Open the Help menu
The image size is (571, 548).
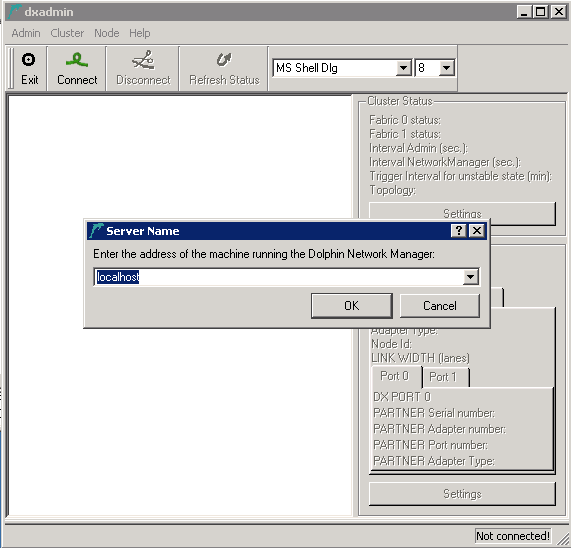(x=139, y=33)
